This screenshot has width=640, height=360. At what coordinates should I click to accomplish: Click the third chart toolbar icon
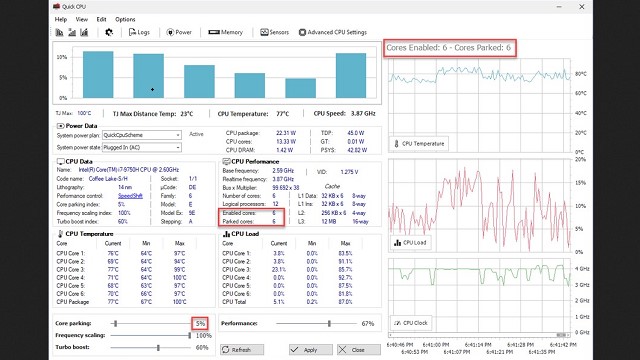point(84,32)
